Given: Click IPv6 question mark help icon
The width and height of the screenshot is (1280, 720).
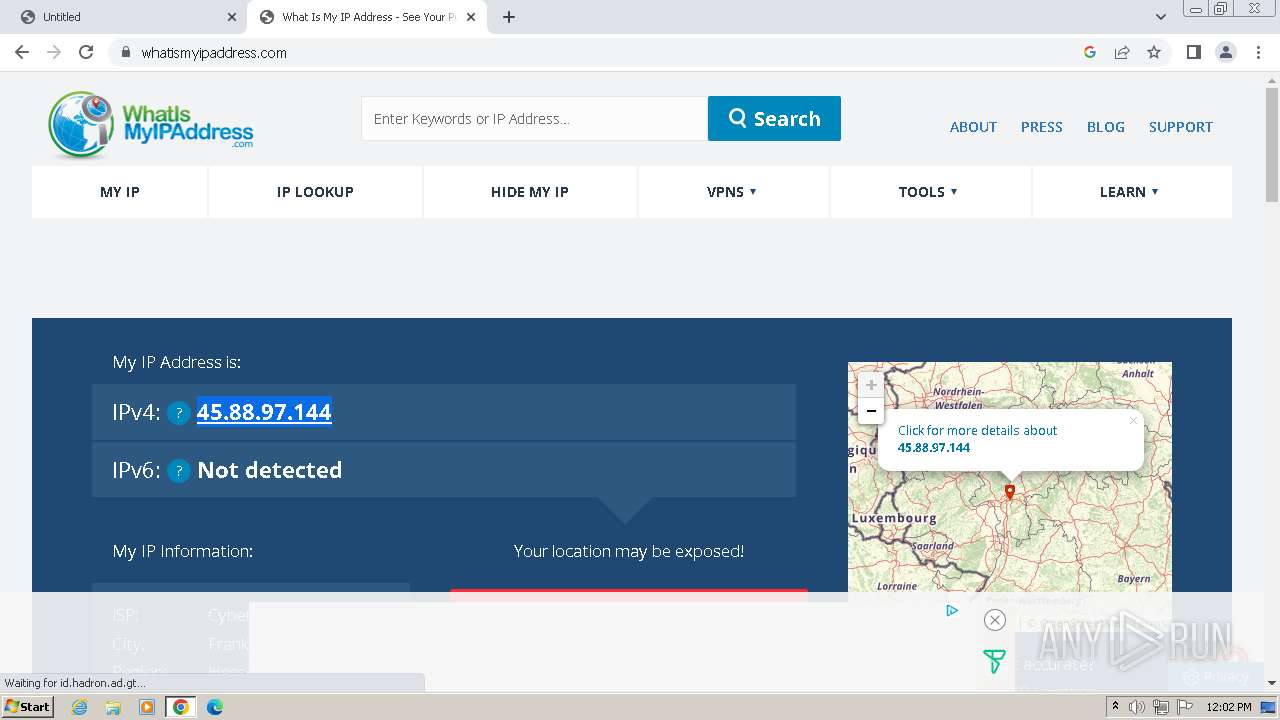Looking at the screenshot, I should tap(179, 471).
